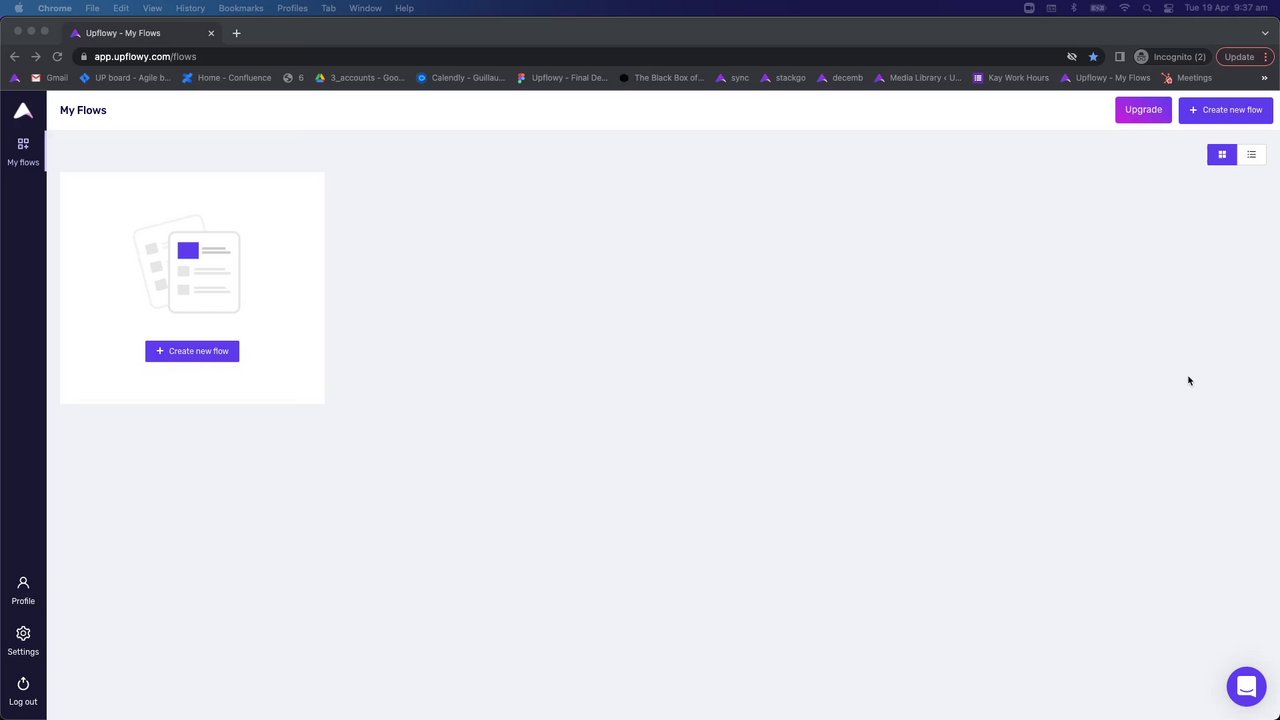This screenshot has width=1280, height=720.
Task: Open the View menu
Action: (x=152, y=8)
